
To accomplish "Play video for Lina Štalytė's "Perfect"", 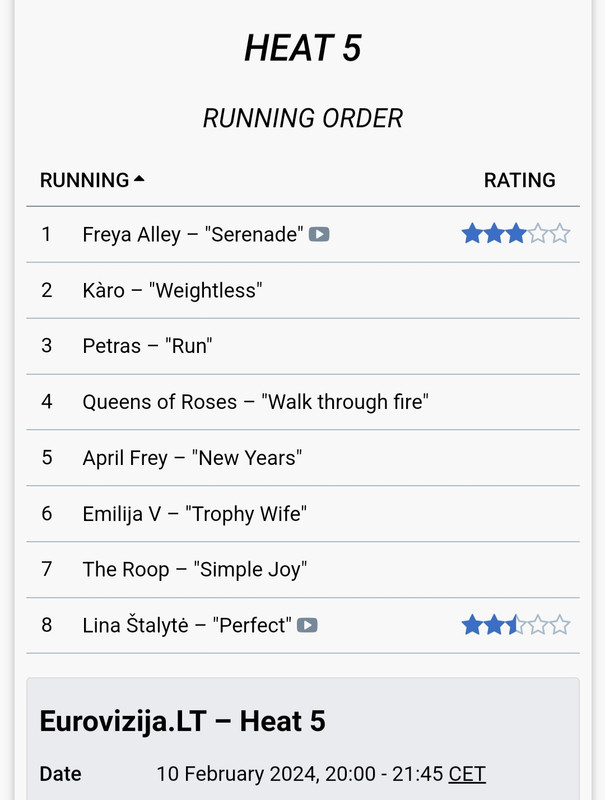I will [307, 626].
